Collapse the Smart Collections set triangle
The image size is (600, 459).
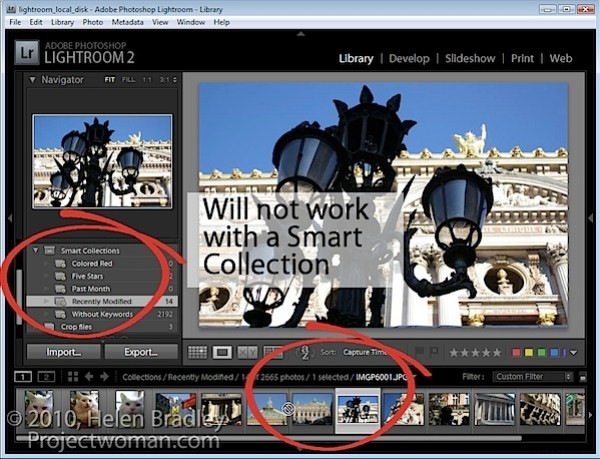pos(35,251)
